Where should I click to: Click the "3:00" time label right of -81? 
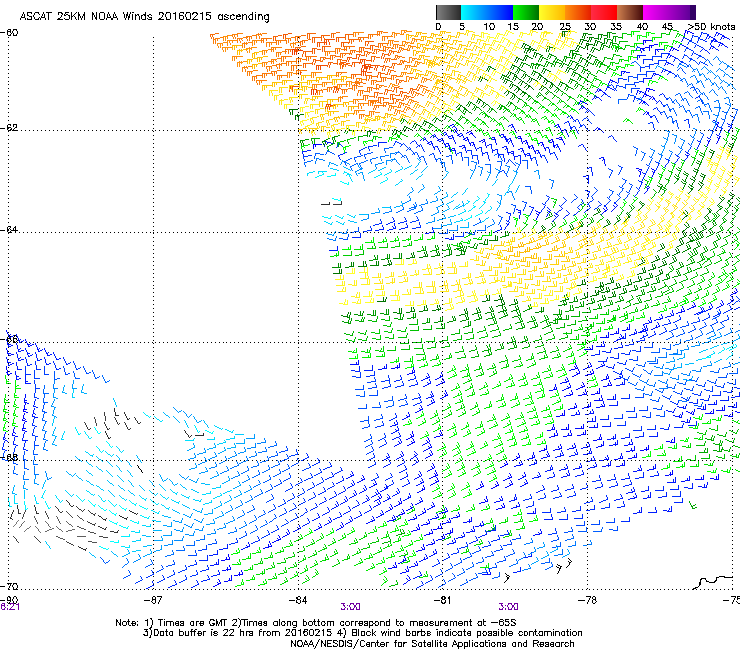pyautogui.click(x=508, y=607)
